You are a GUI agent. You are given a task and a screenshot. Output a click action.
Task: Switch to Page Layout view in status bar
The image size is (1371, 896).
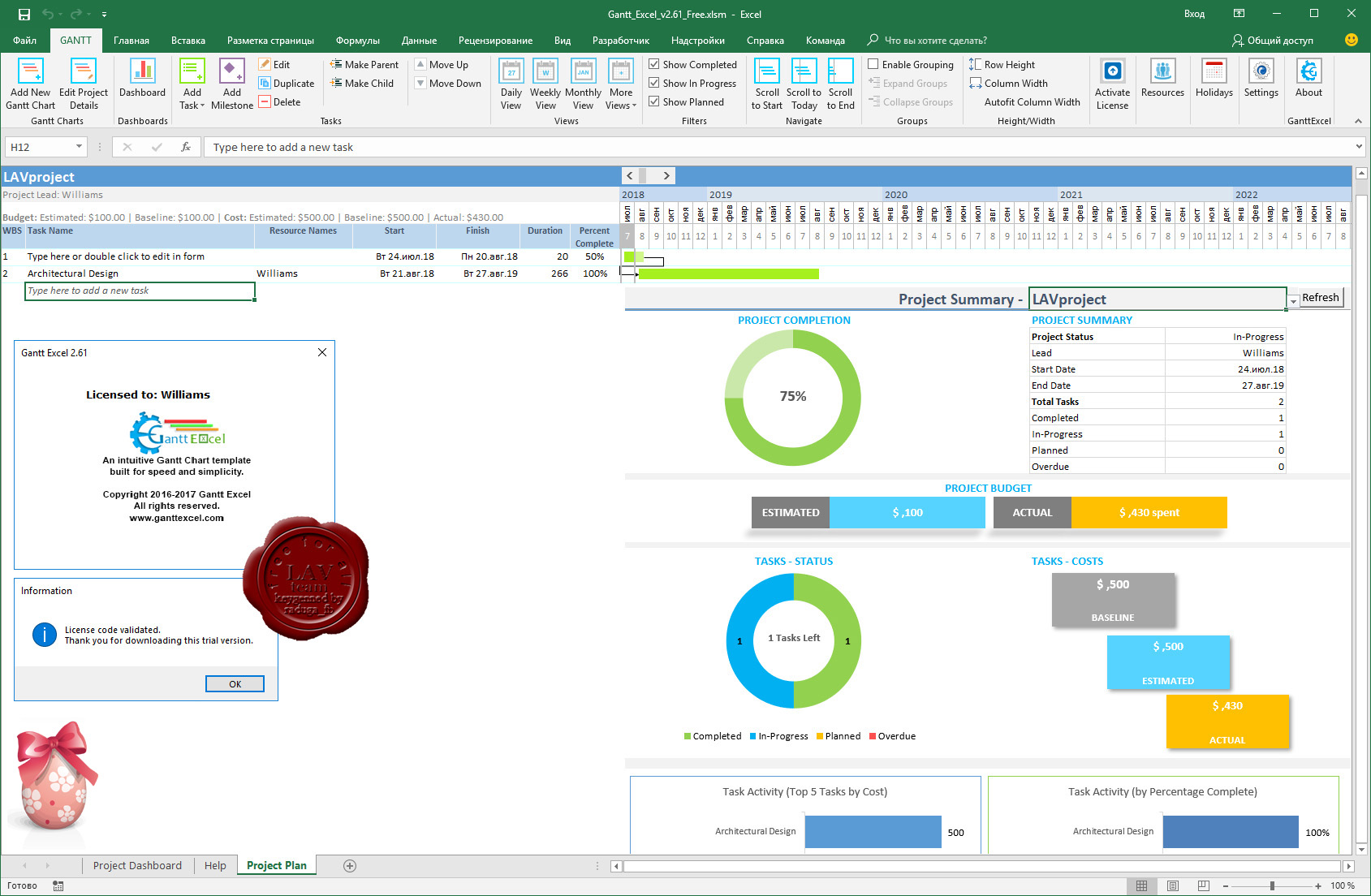pos(1173,885)
